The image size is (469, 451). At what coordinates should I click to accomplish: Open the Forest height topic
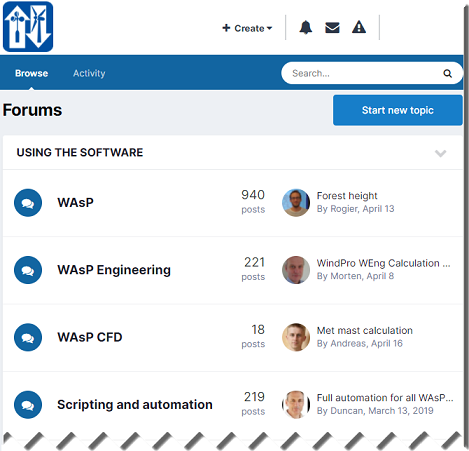[x=347, y=196]
